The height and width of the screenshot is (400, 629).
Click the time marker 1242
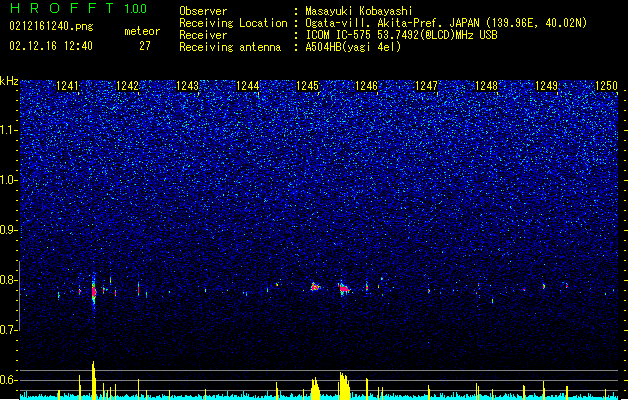tap(127, 86)
